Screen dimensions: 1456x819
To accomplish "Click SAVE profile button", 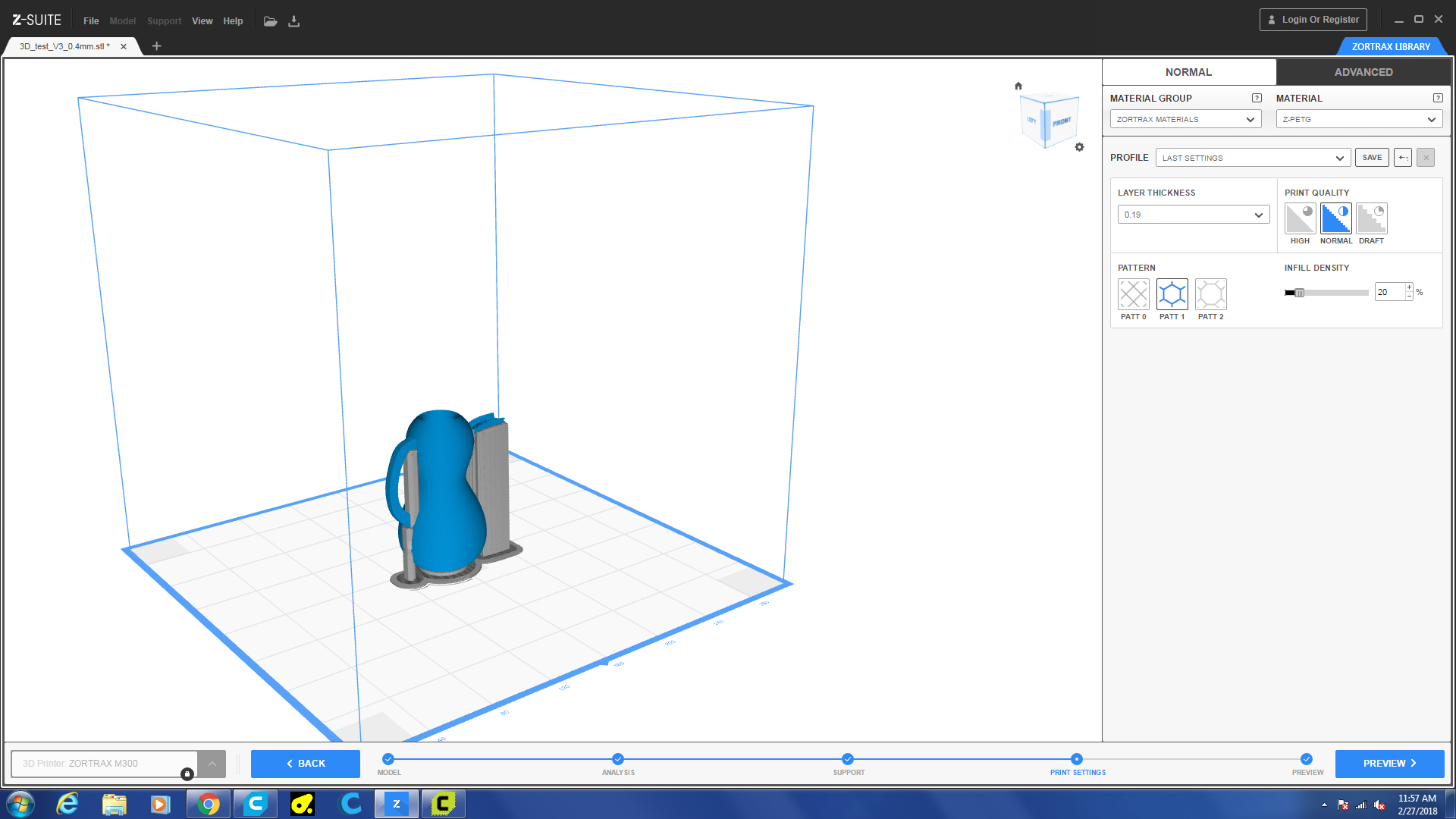I will tap(1372, 158).
